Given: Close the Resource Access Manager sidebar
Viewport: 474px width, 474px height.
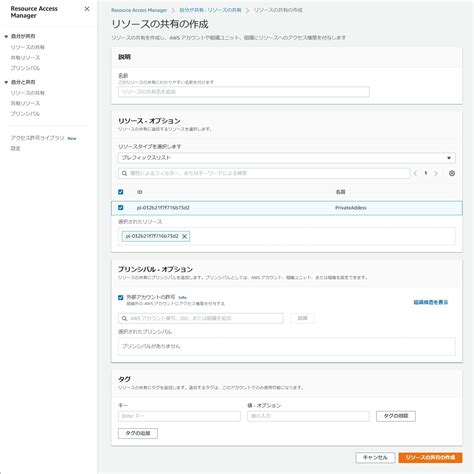Looking at the screenshot, I should (x=87, y=9).
